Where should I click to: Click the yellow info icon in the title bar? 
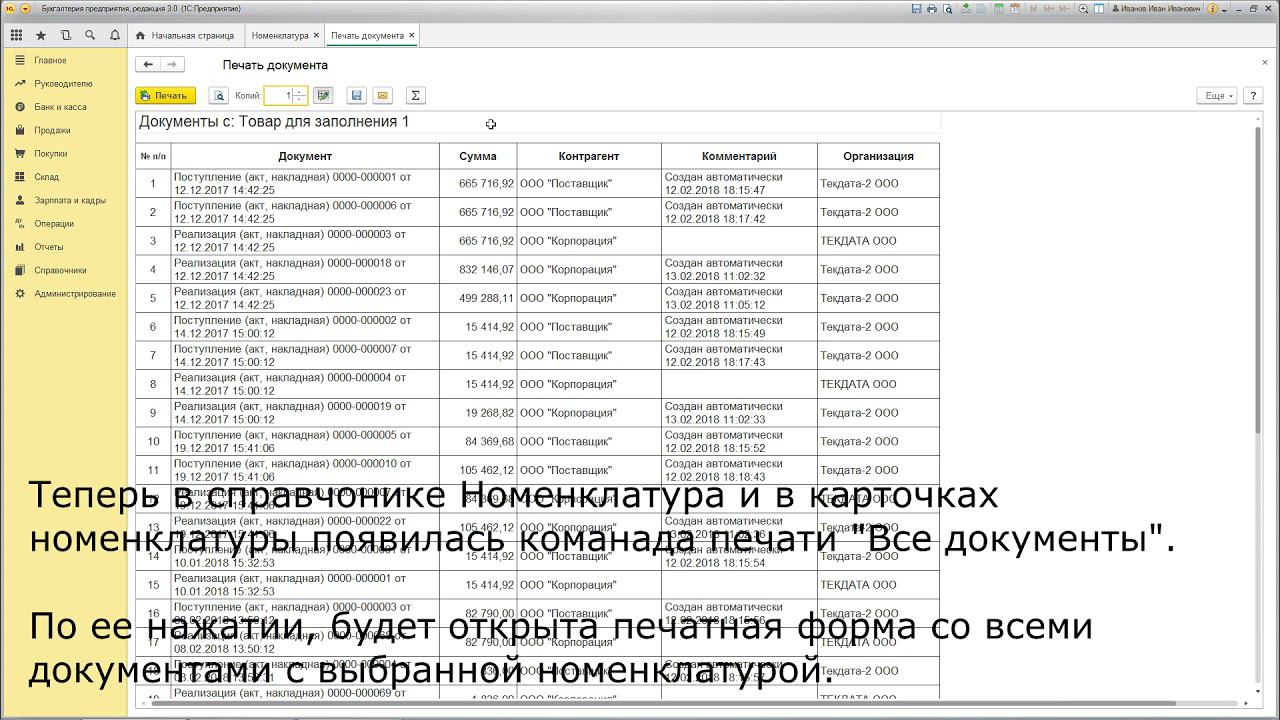pos(1212,8)
